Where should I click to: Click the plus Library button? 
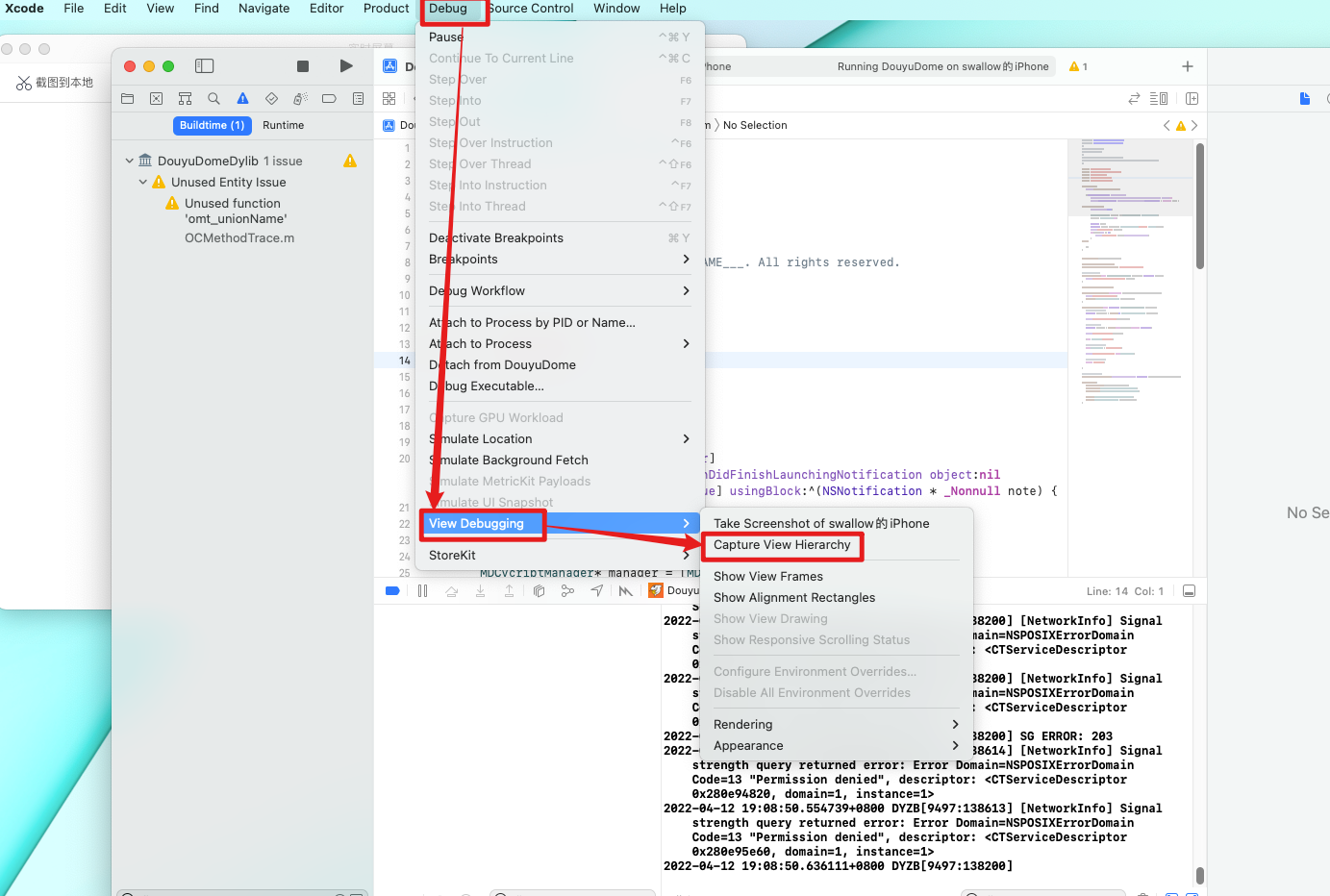coord(1188,66)
